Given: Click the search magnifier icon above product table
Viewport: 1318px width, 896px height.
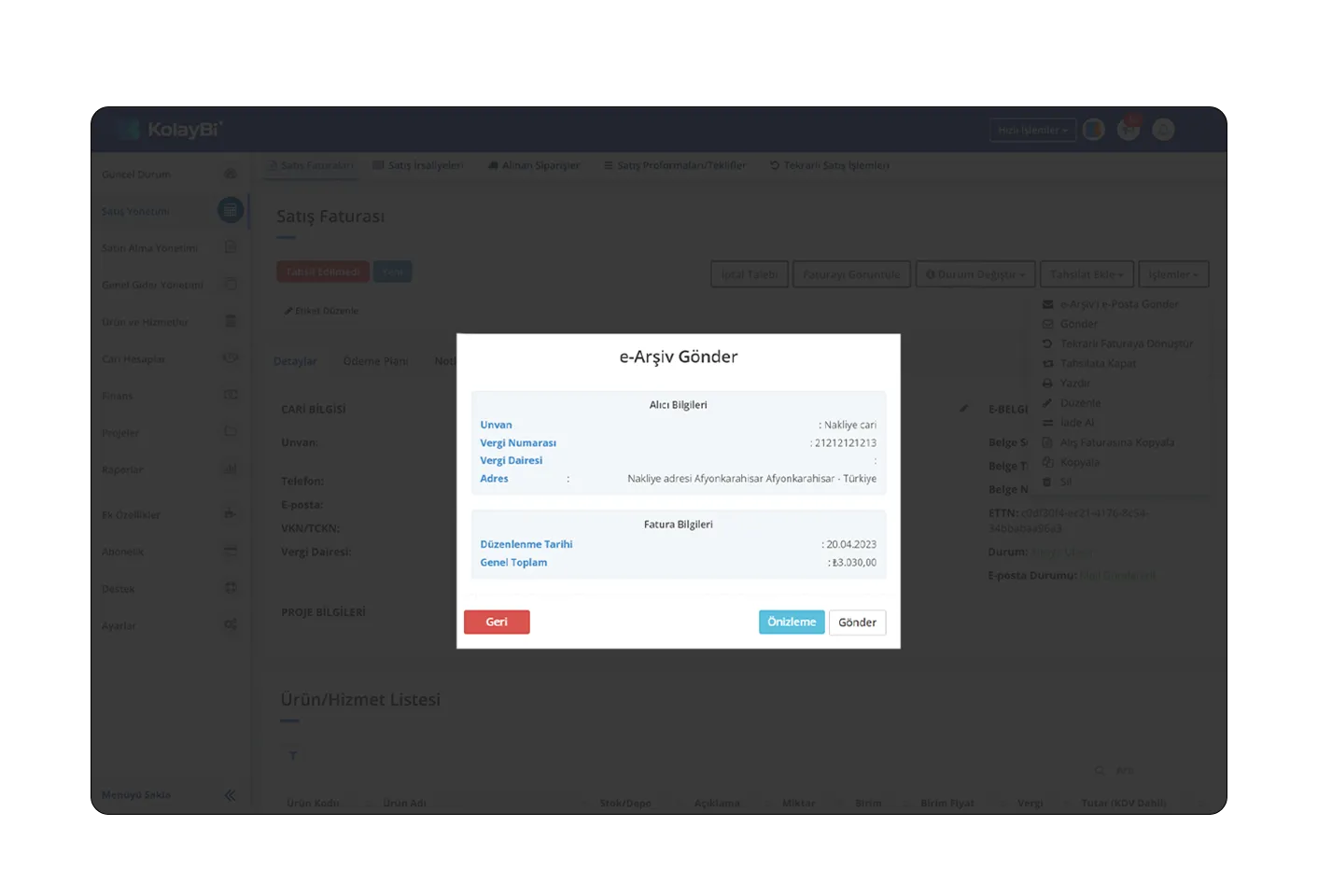Looking at the screenshot, I should click(1100, 771).
